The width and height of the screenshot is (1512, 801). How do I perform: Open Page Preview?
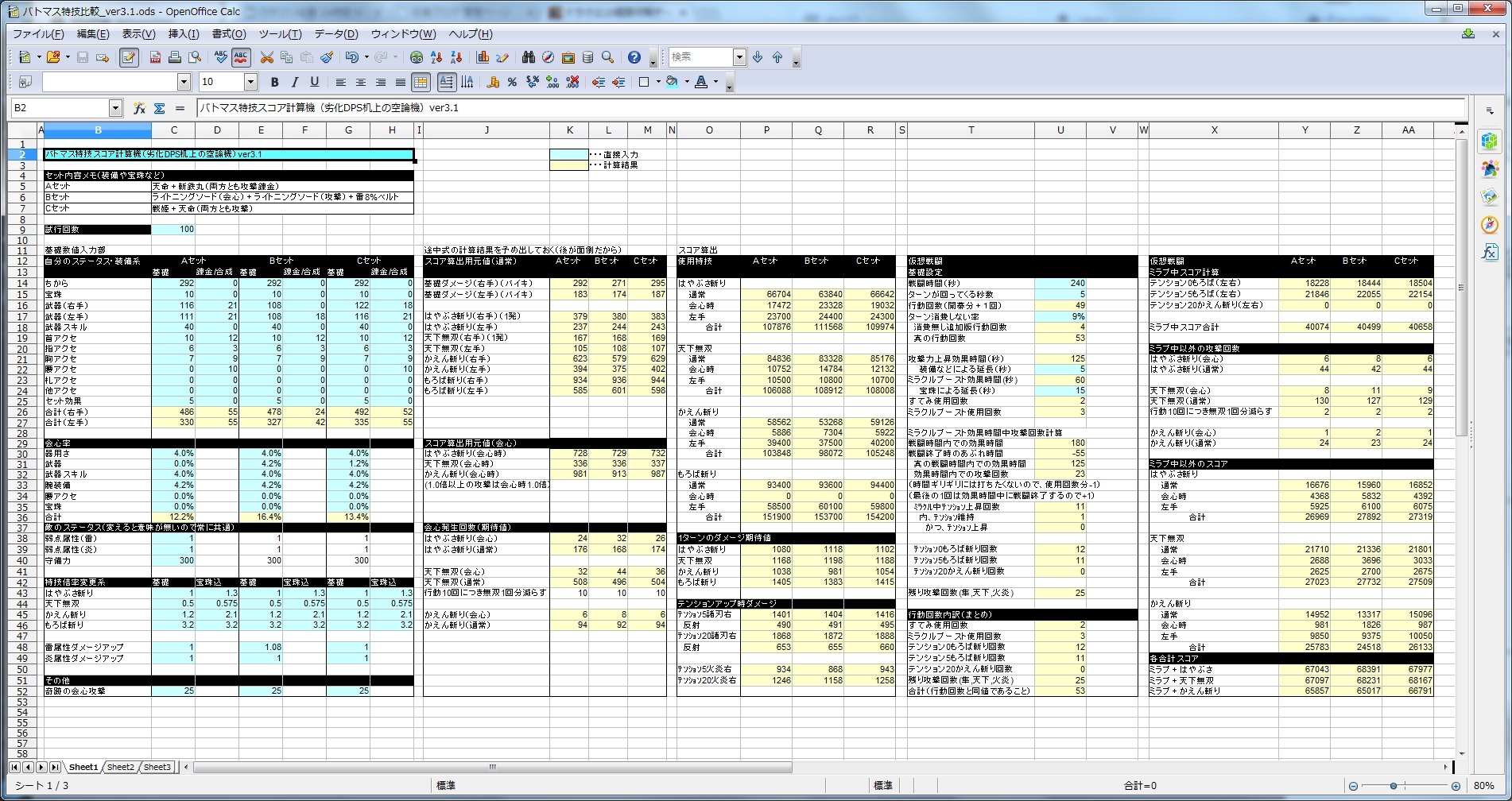coord(195,57)
